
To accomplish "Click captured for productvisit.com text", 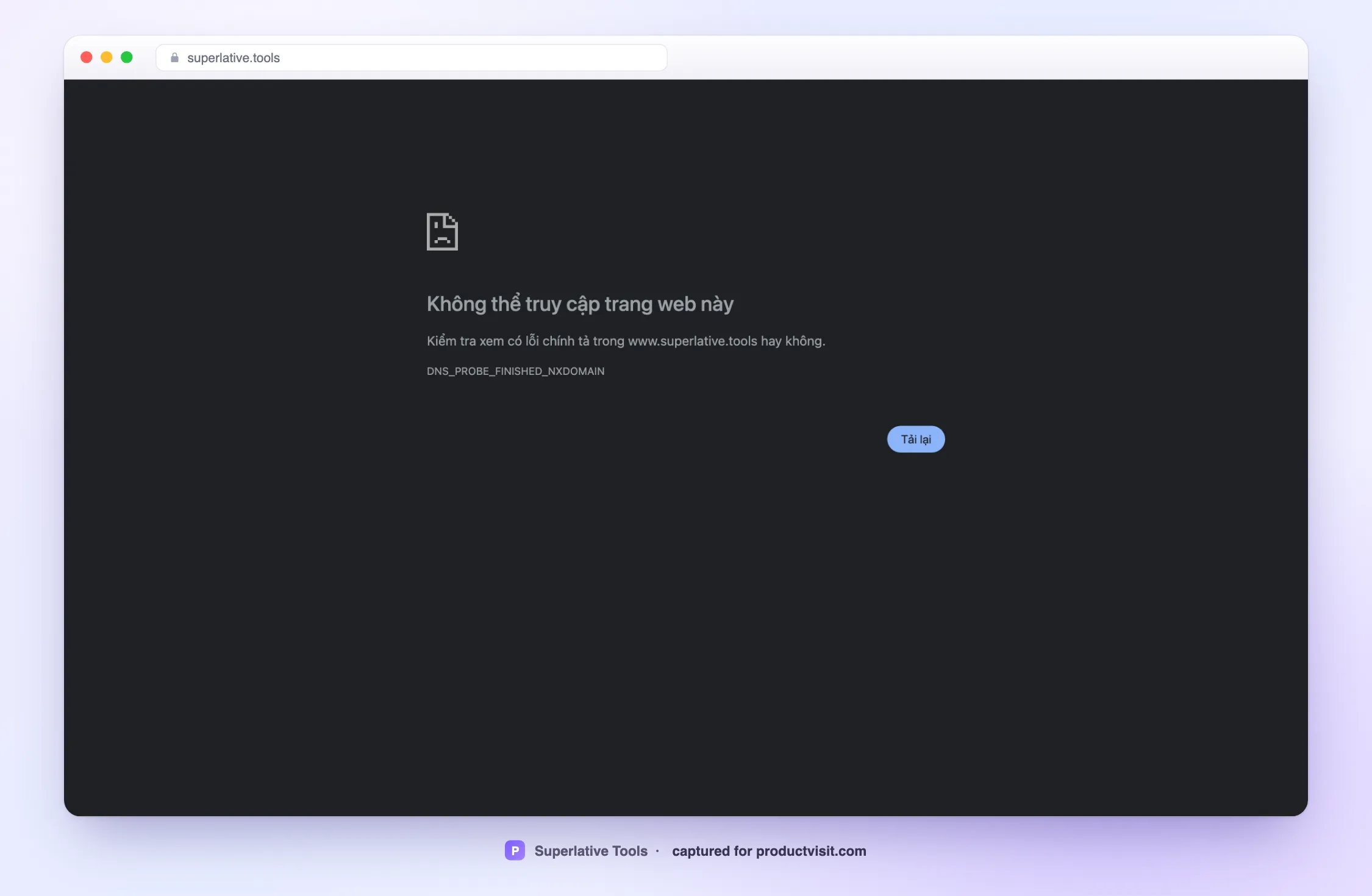I will point(769,851).
